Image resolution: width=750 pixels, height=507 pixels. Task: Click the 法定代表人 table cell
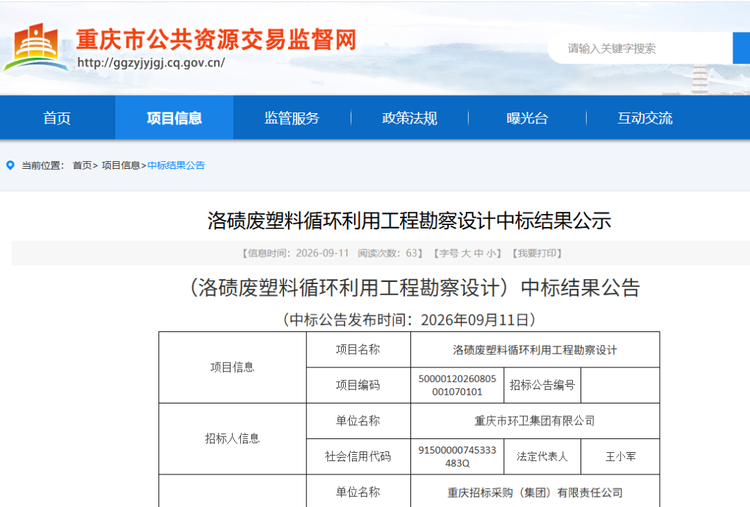pos(542,457)
